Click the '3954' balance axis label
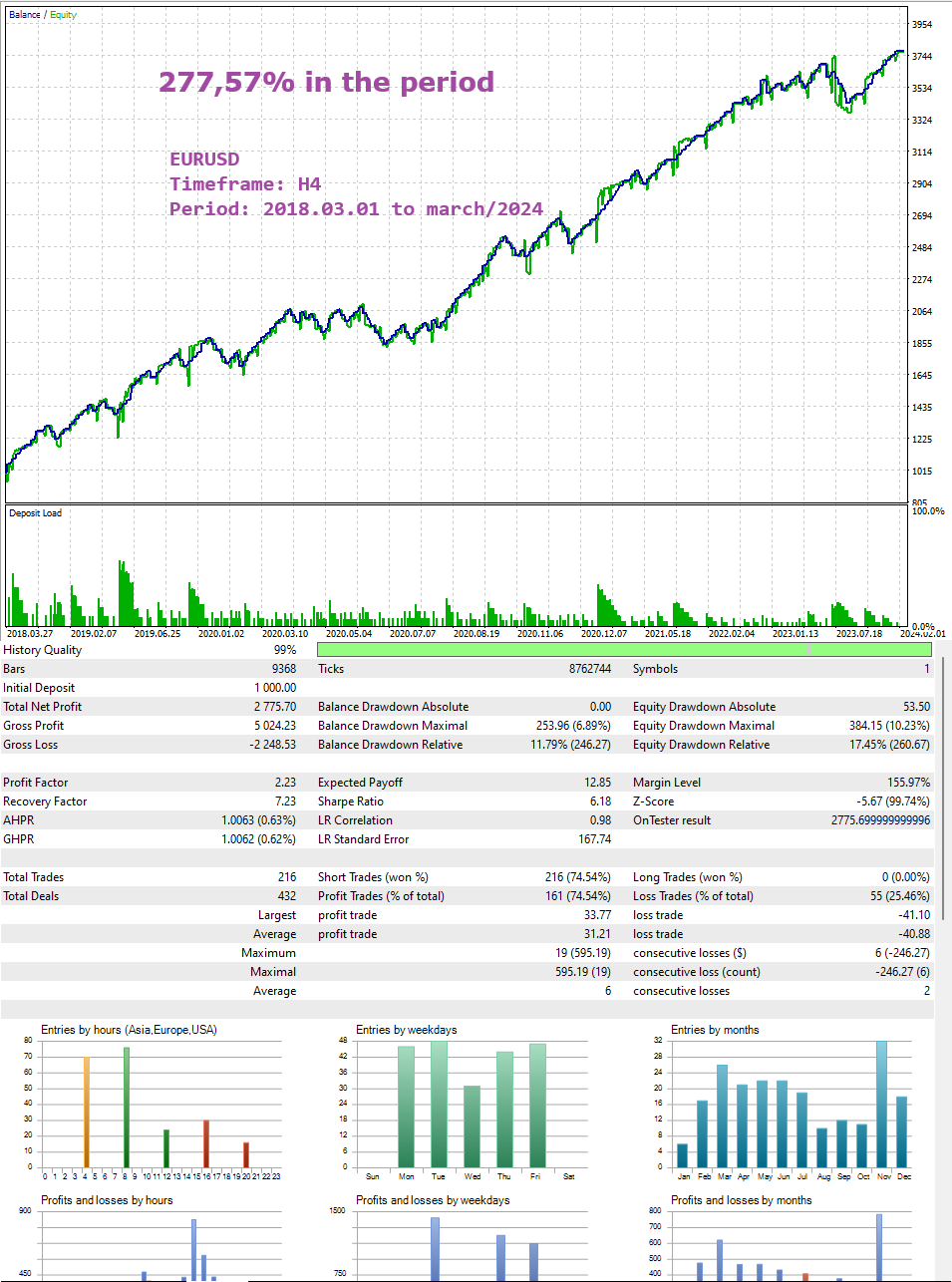952x1282 pixels. [922, 24]
